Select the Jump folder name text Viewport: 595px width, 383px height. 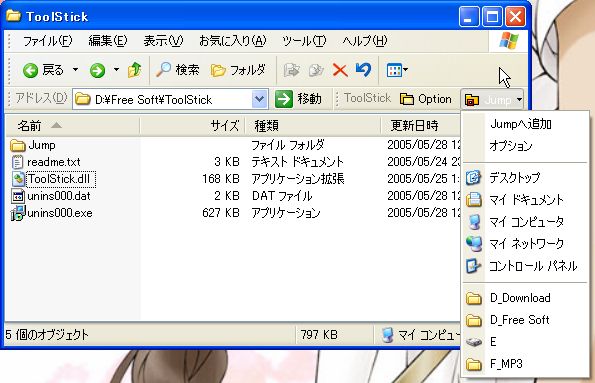(x=42, y=145)
